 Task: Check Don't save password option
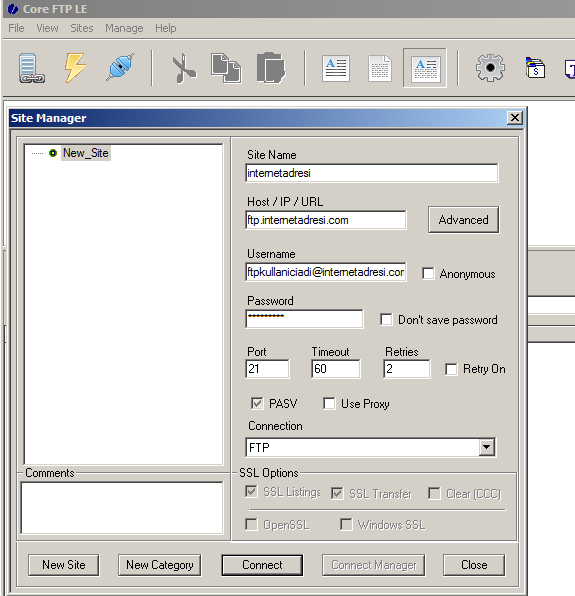pyautogui.click(x=386, y=319)
